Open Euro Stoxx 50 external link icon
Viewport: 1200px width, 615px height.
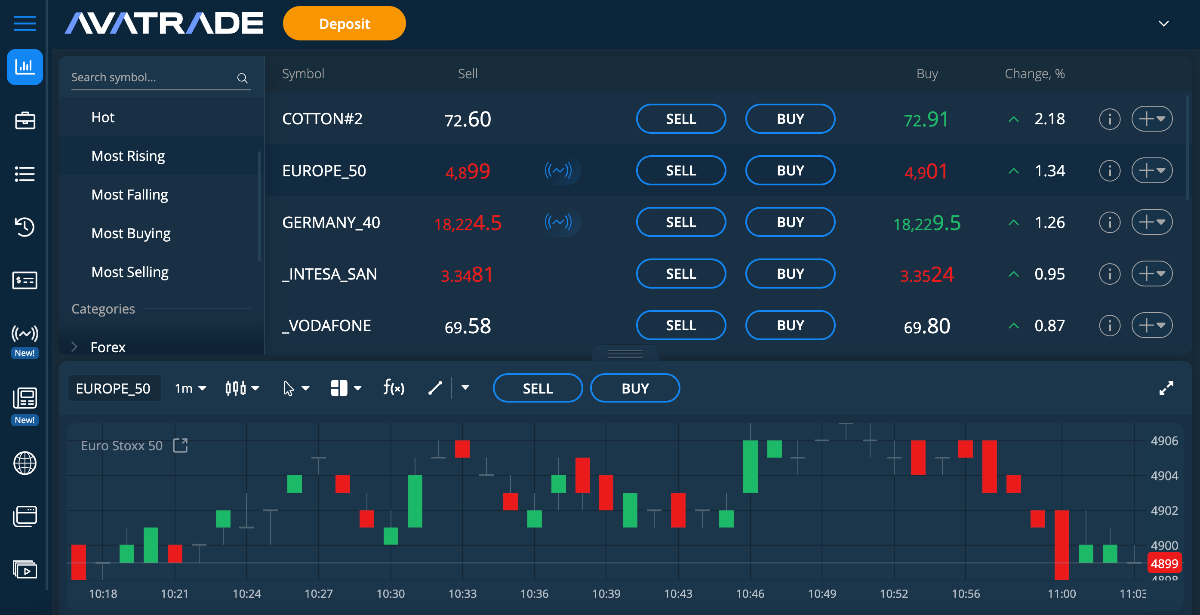click(x=180, y=445)
